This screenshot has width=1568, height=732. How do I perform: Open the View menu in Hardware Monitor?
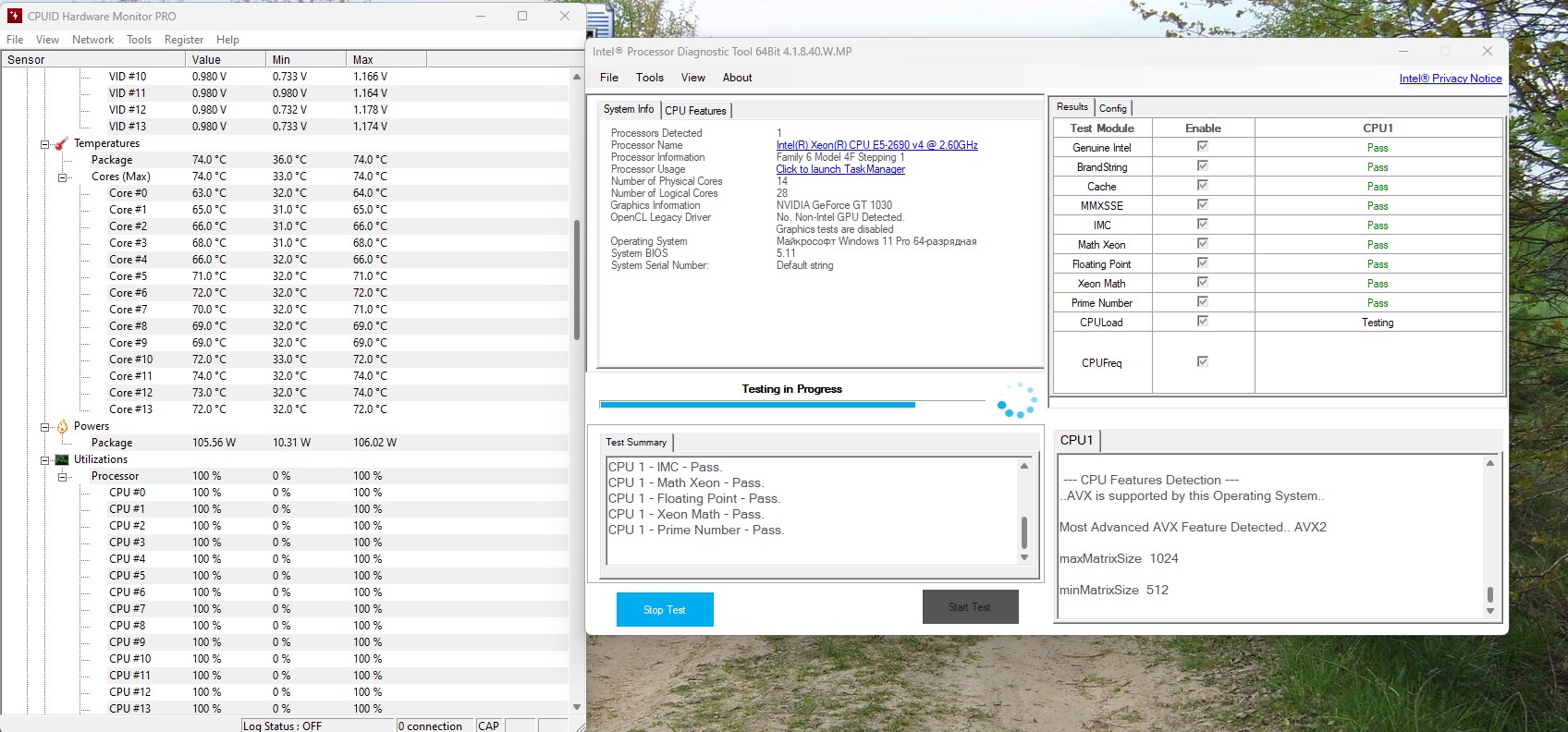47,40
